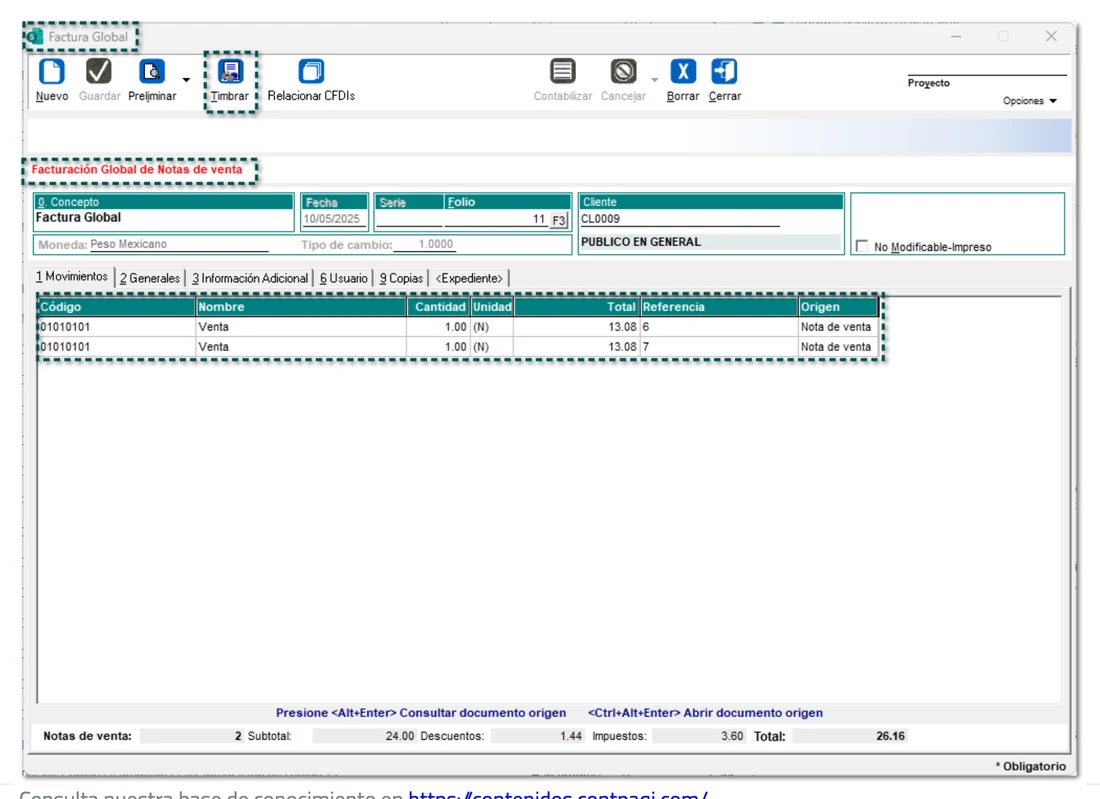1100x799 pixels.
Task: Click the F3 folio lookup button
Action: [558, 220]
